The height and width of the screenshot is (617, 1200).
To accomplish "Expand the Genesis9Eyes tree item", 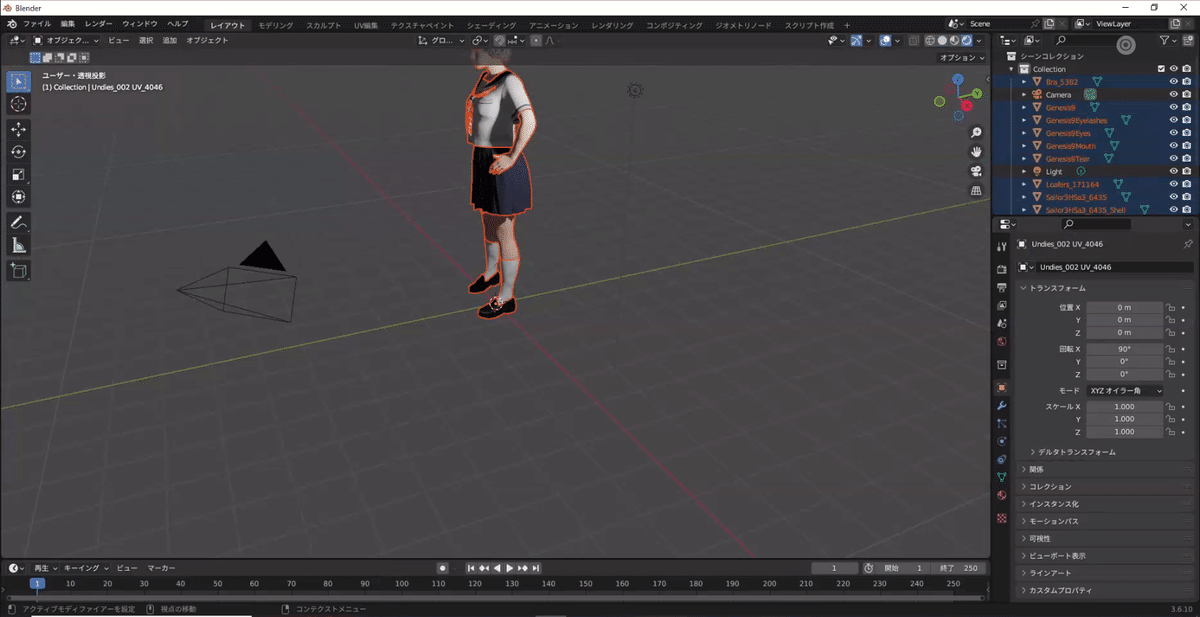I will click(x=1024, y=133).
